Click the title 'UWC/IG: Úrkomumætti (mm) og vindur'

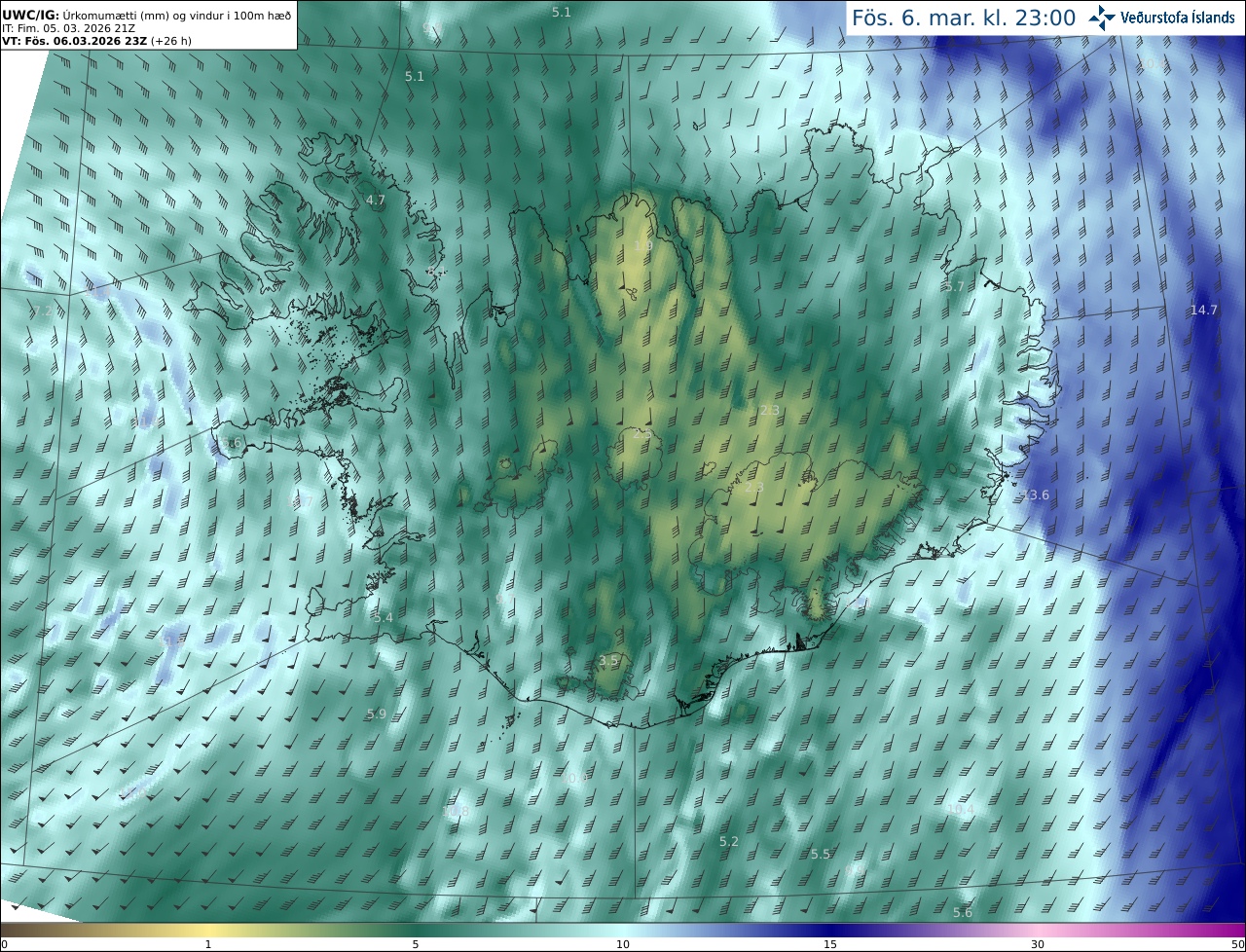click(147, 14)
